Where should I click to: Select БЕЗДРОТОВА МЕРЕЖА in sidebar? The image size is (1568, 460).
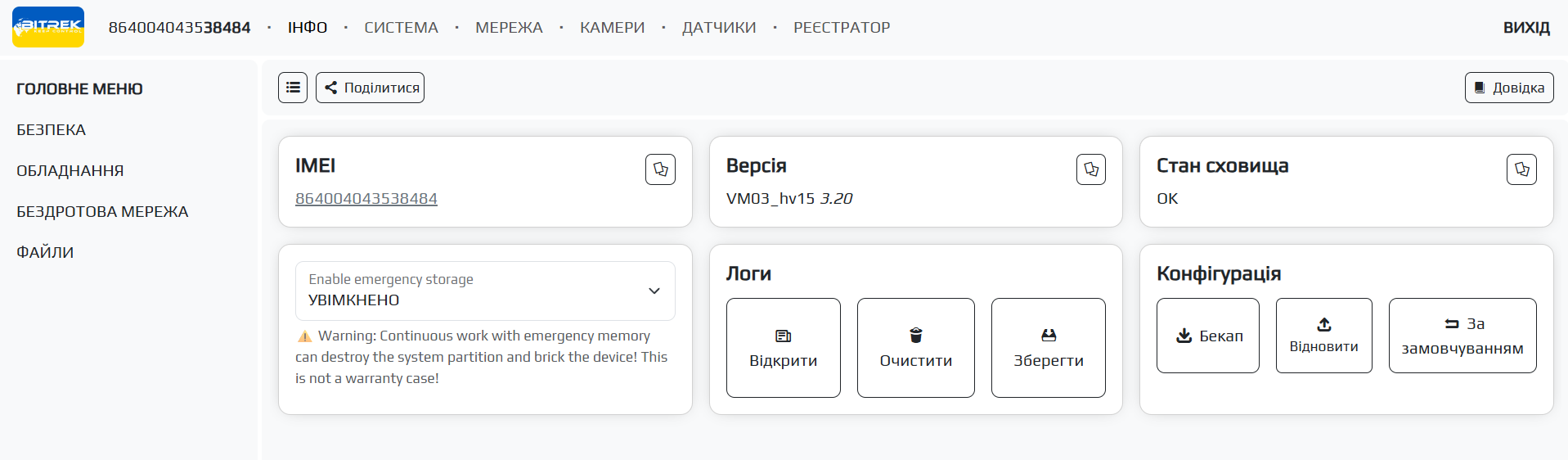tap(102, 212)
